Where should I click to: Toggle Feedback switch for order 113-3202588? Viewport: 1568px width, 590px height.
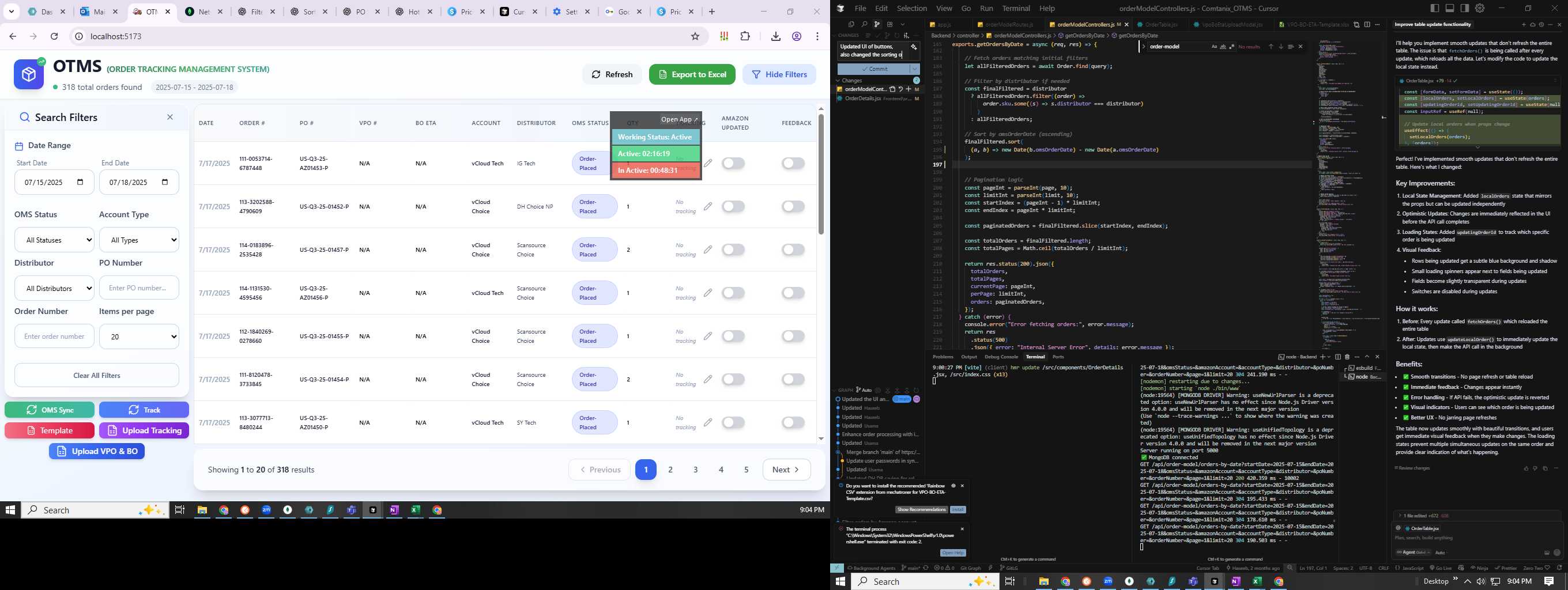click(793, 206)
